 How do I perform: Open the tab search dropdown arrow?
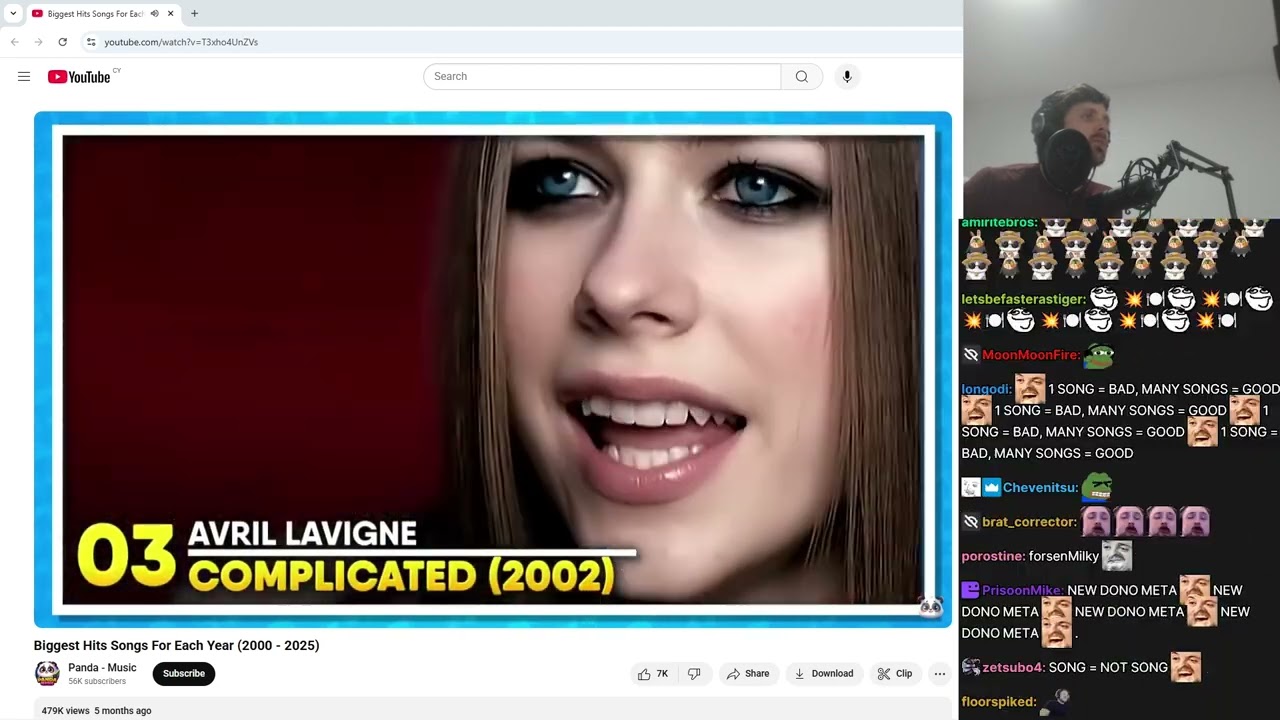click(x=13, y=14)
